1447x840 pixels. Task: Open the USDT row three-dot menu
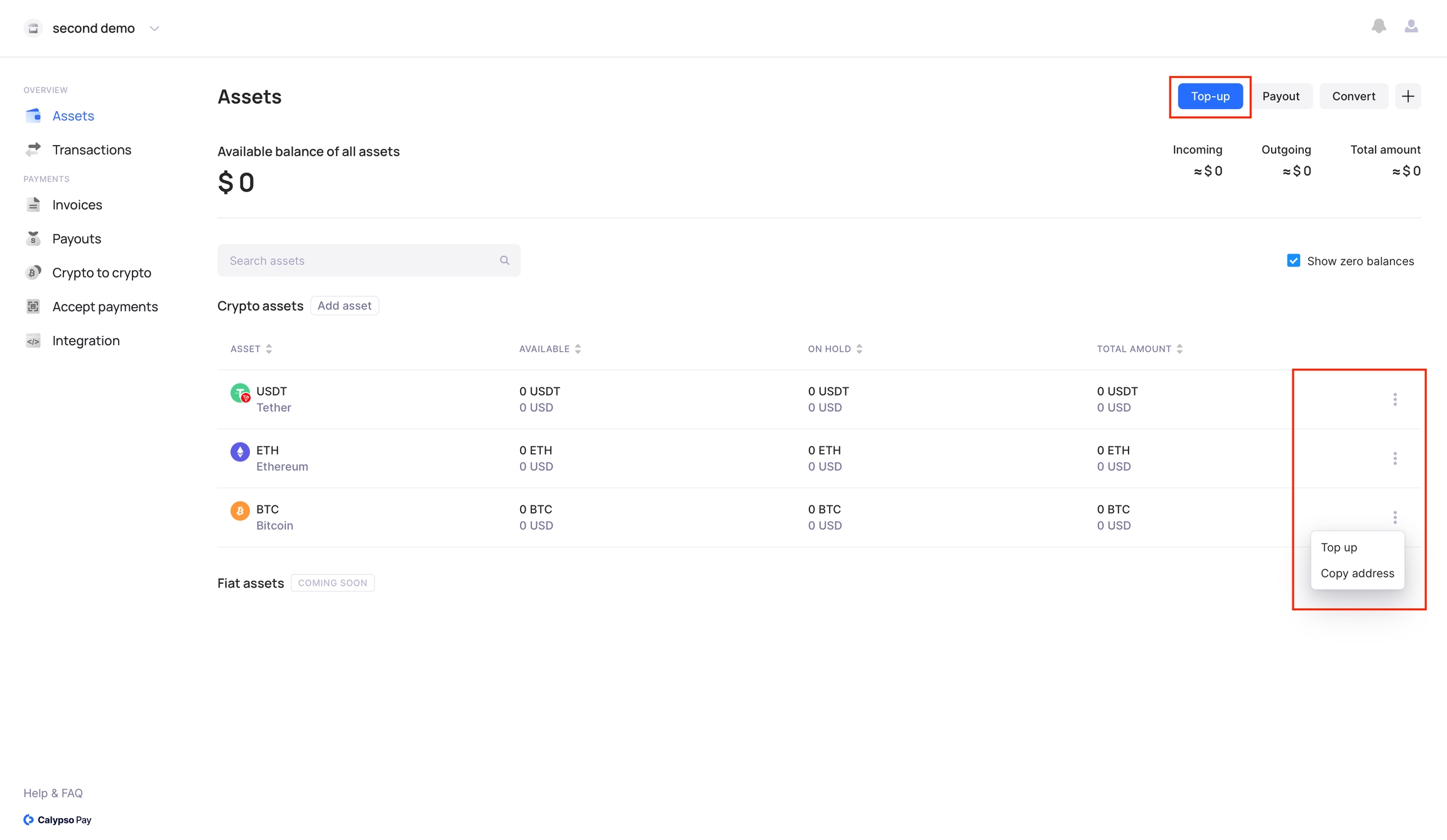(x=1395, y=399)
